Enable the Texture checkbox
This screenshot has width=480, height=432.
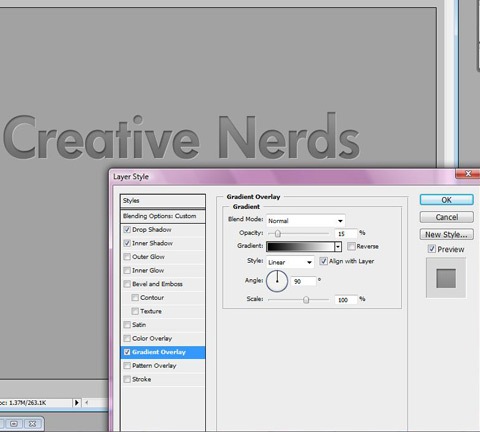135,311
